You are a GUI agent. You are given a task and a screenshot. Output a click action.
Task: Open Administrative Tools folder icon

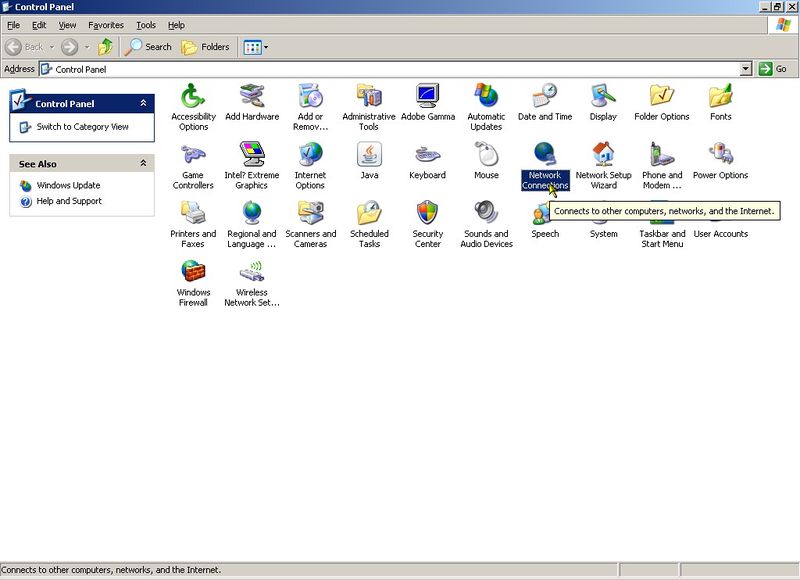coord(369,96)
